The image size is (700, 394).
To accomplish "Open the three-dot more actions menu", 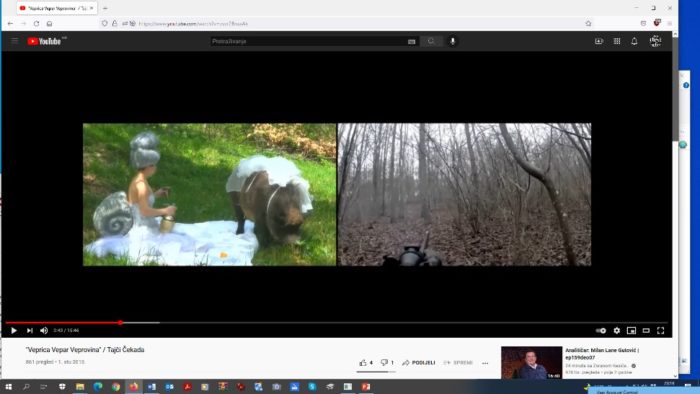I will click(485, 363).
